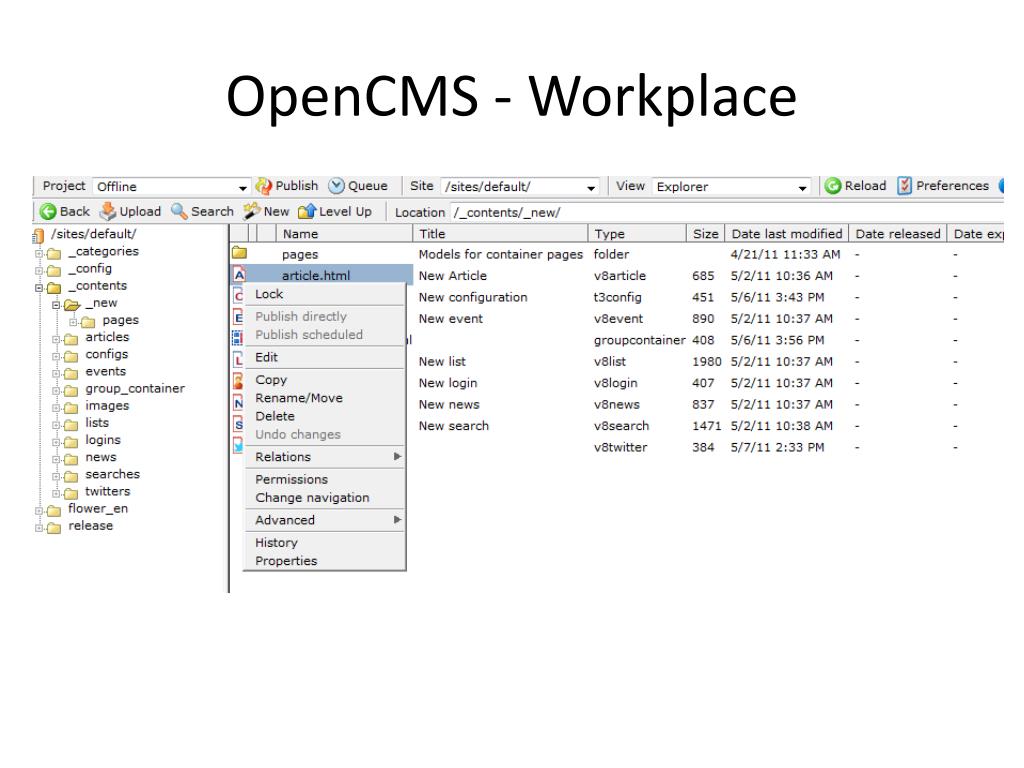Expand the flower_en tree node
Screen dimensions: 1024x768
tap(39, 510)
